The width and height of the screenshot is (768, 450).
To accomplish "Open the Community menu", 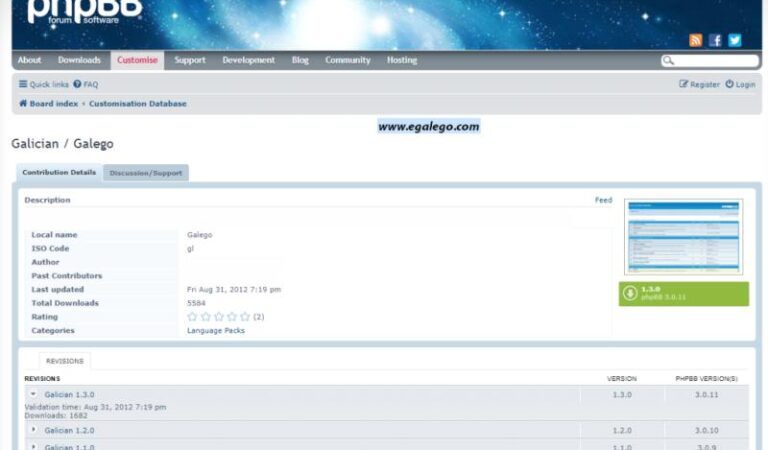I will (348, 60).
